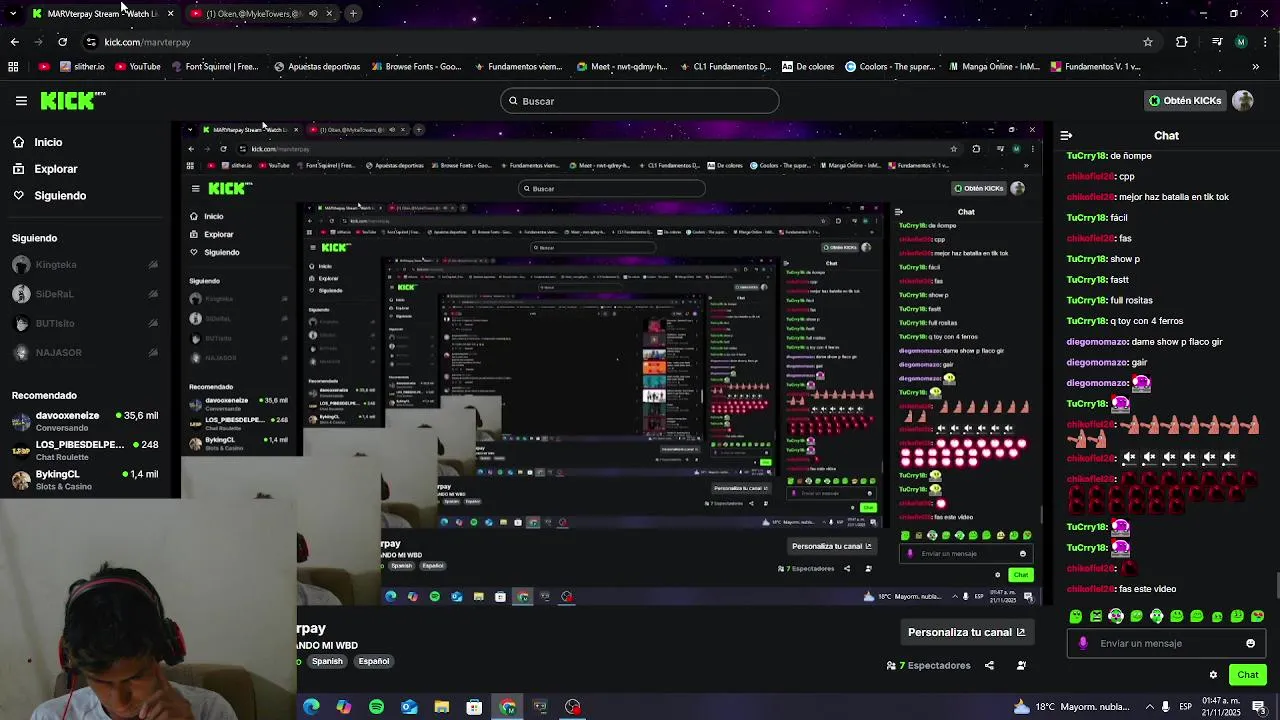Open the Chrome three-dot menu
This screenshot has width=1280, height=720.
point(1266,42)
